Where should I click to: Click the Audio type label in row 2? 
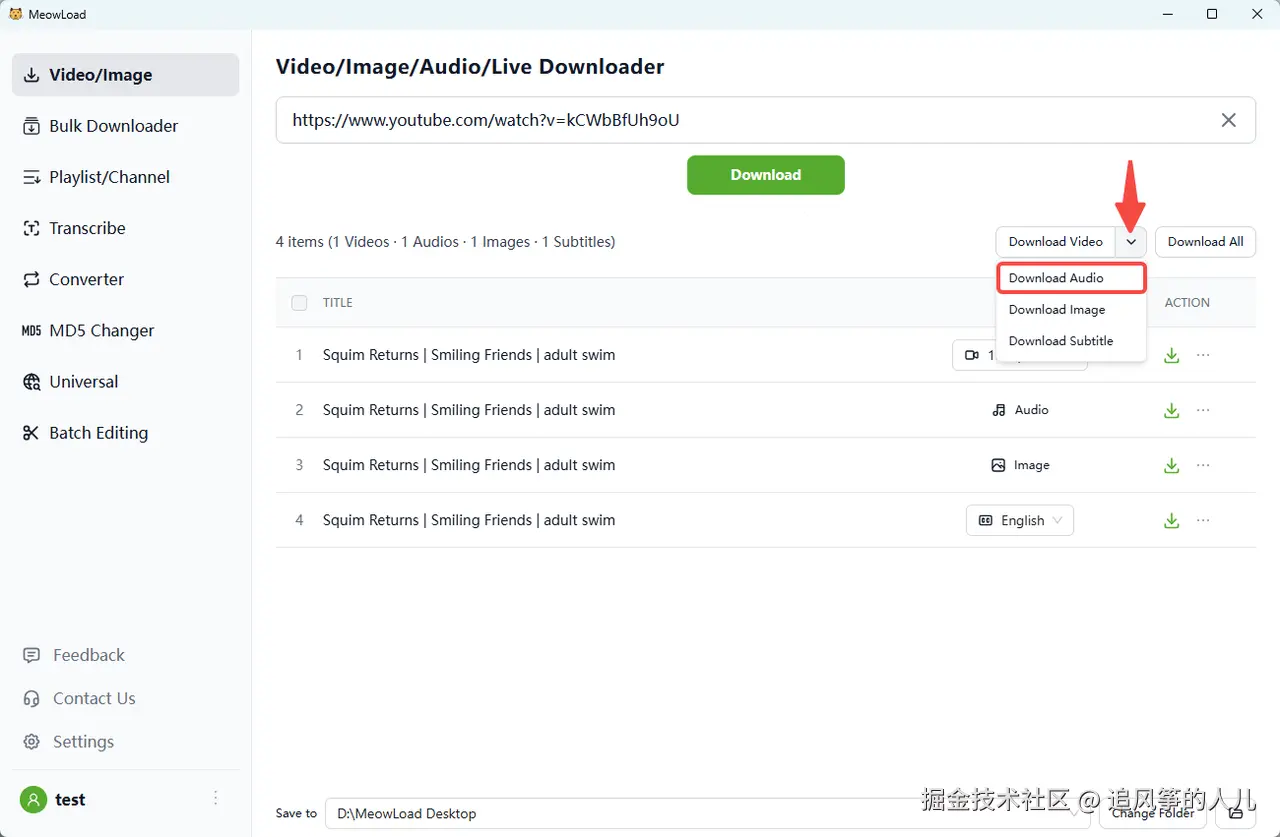pos(1020,410)
